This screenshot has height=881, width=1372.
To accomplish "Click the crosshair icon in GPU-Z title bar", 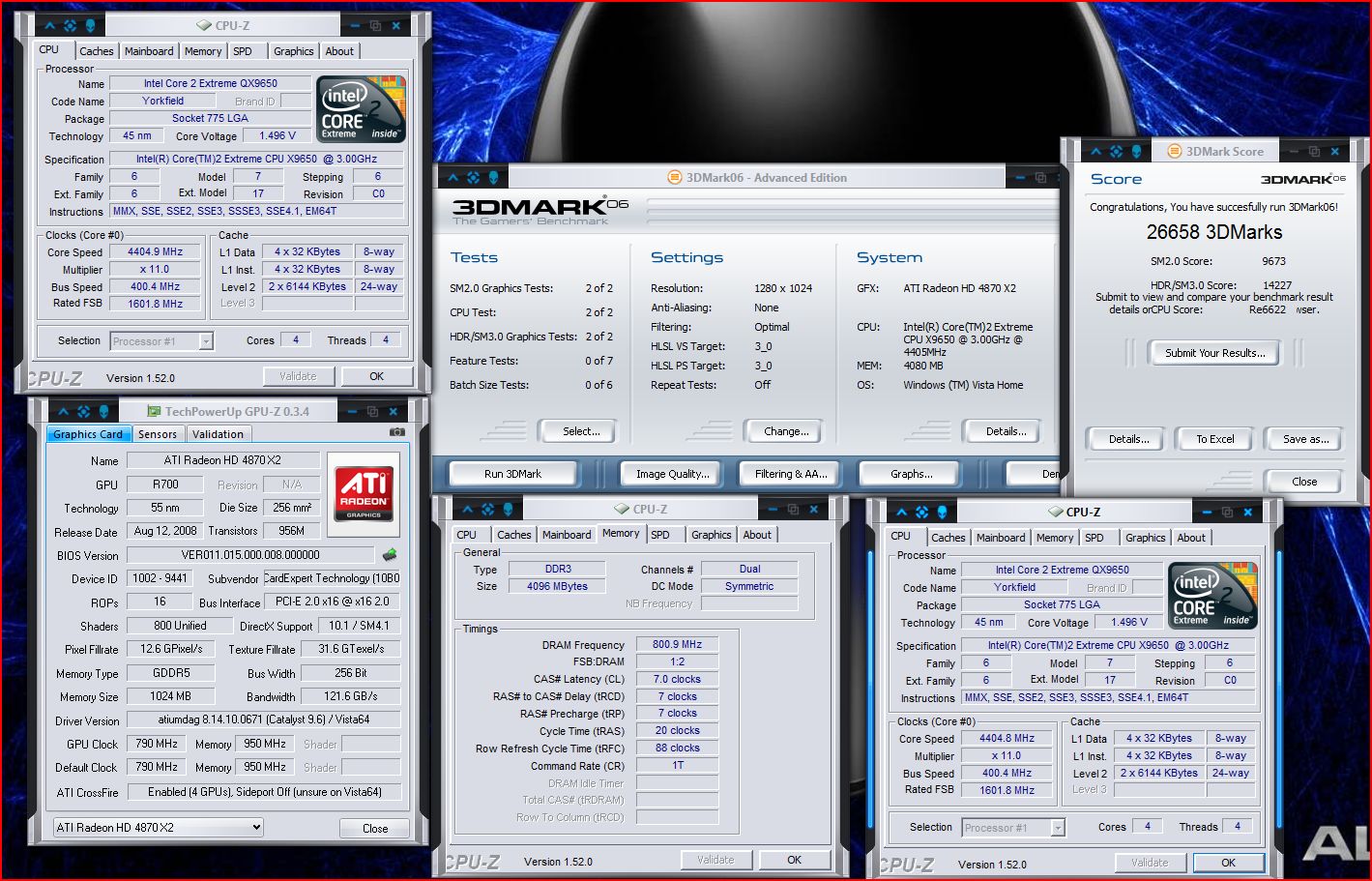I will pyautogui.click(x=83, y=411).
